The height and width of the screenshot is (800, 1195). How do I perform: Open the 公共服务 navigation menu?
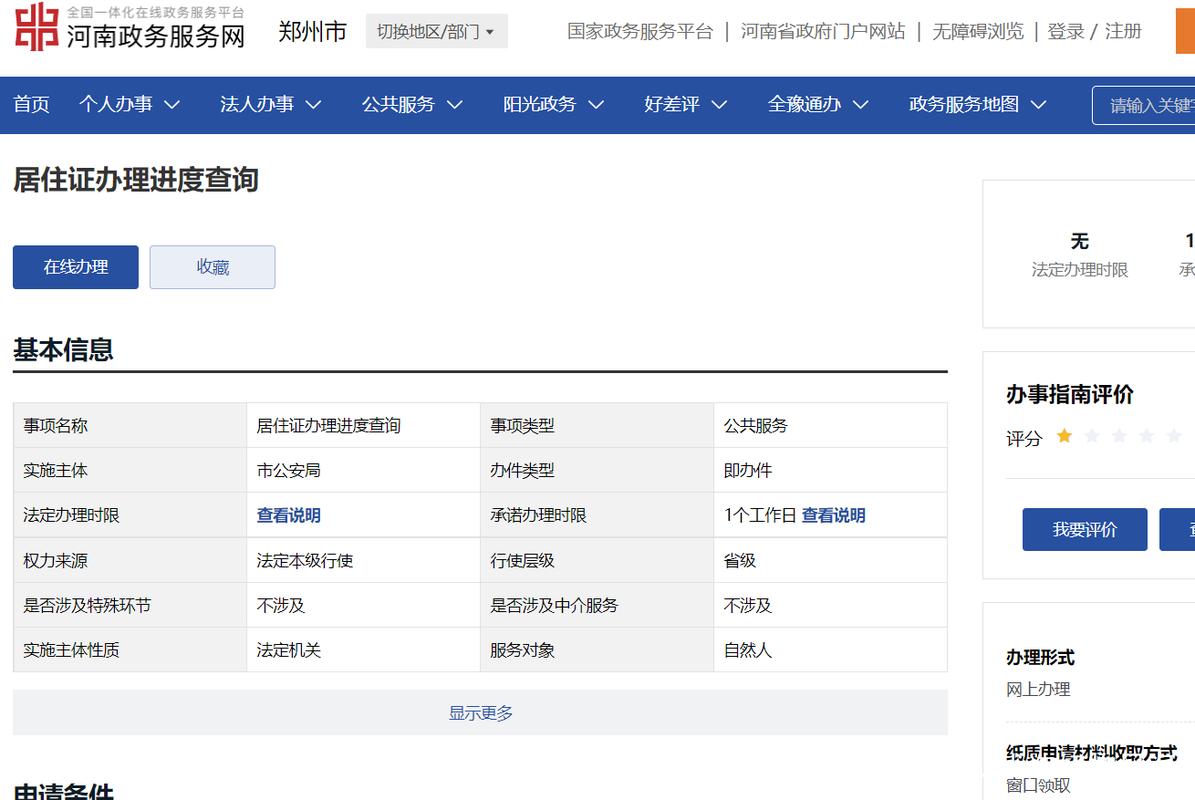click(411, 105)
